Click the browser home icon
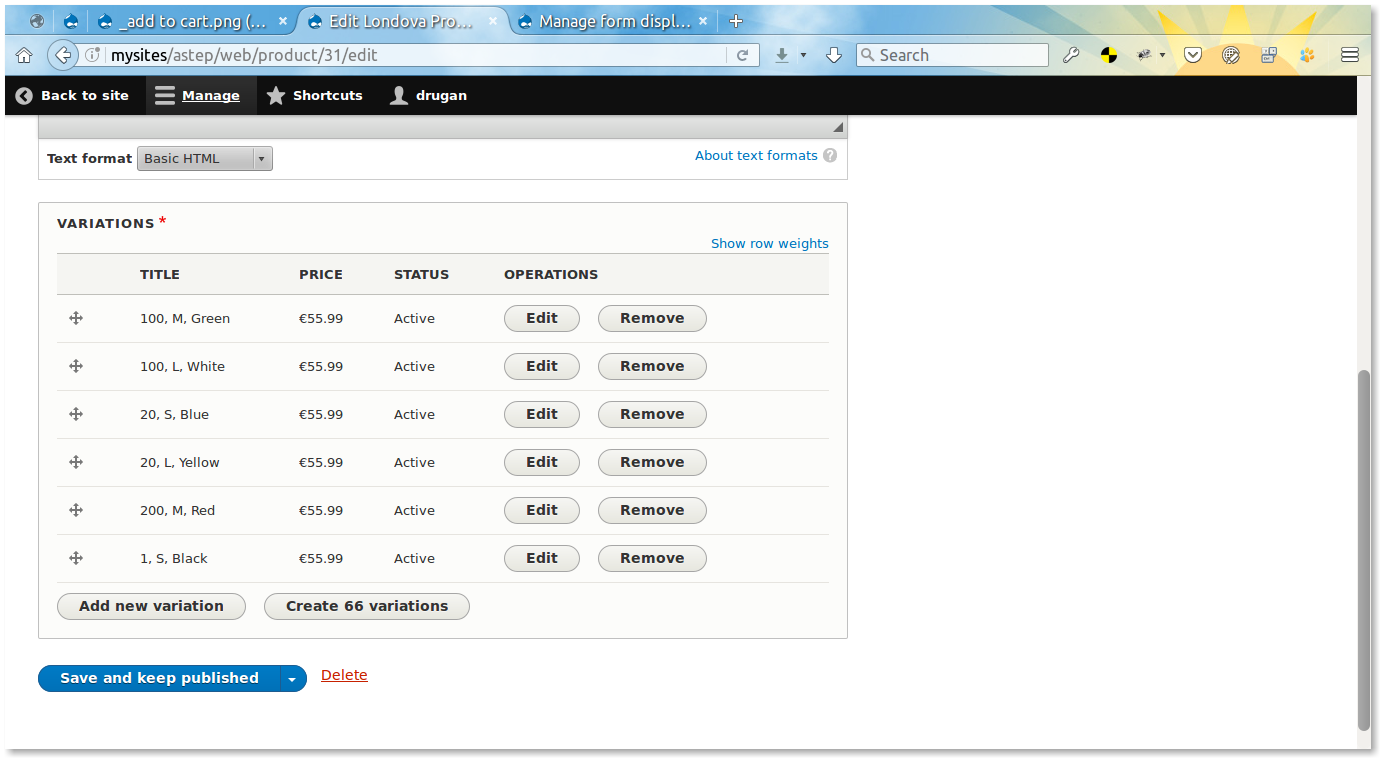 click(x=24, y=56)
